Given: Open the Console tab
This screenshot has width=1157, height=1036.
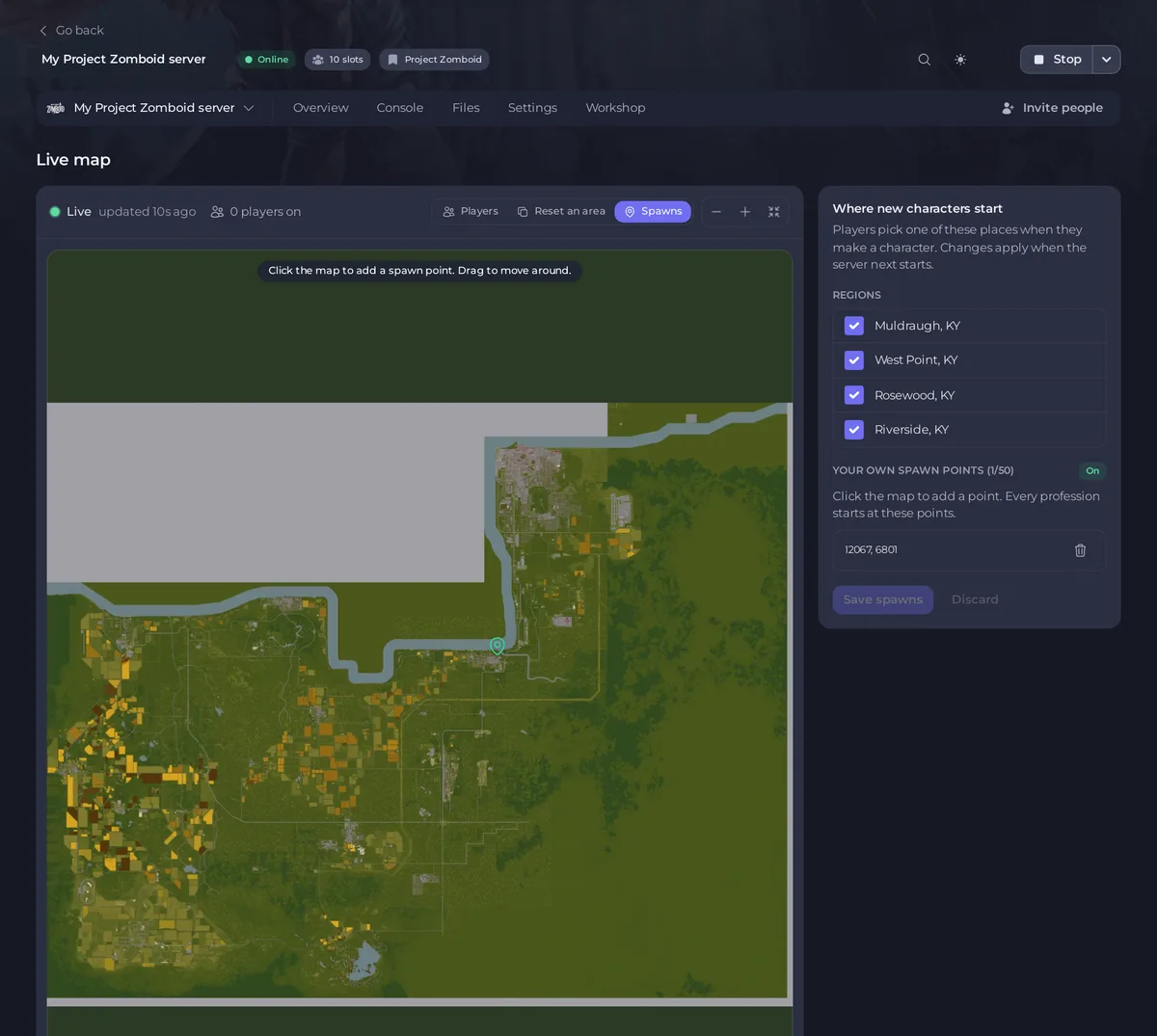Looking at the screenshot, I should coord(400,108).
